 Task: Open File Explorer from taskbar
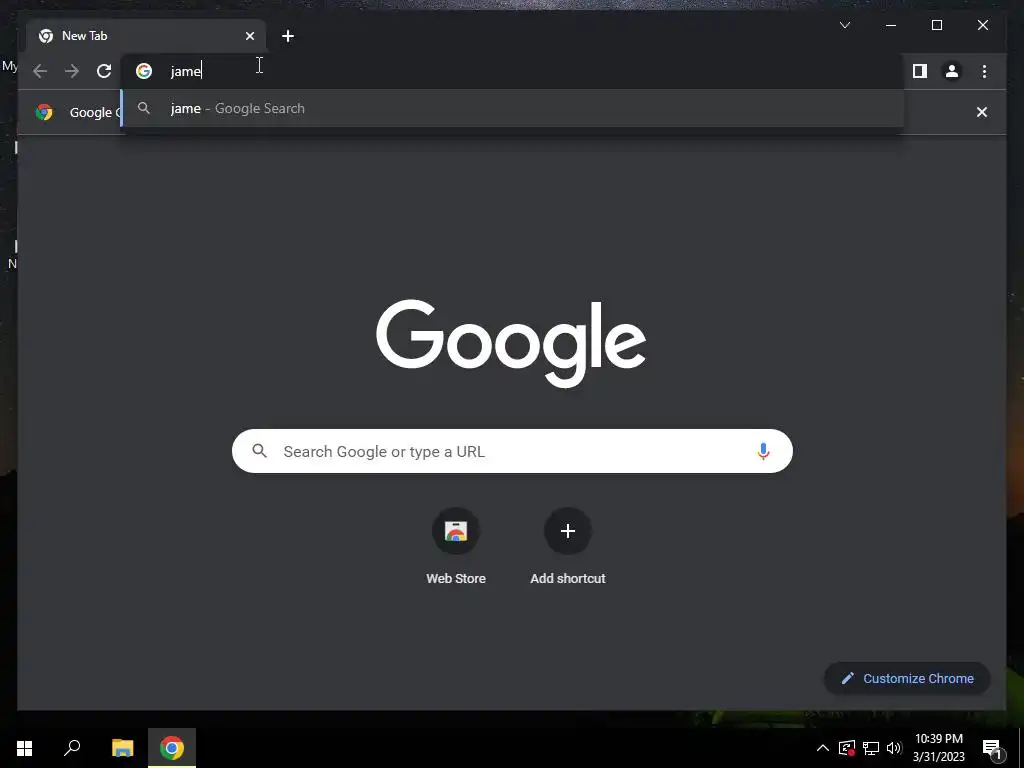pyautogui.click(x=122, y=748)
